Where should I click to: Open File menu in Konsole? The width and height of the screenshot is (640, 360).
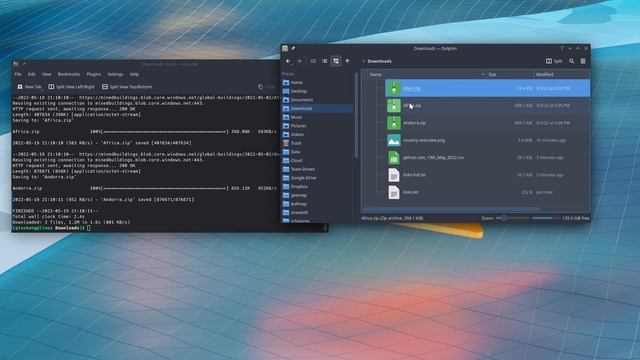[x=18, y=74]
